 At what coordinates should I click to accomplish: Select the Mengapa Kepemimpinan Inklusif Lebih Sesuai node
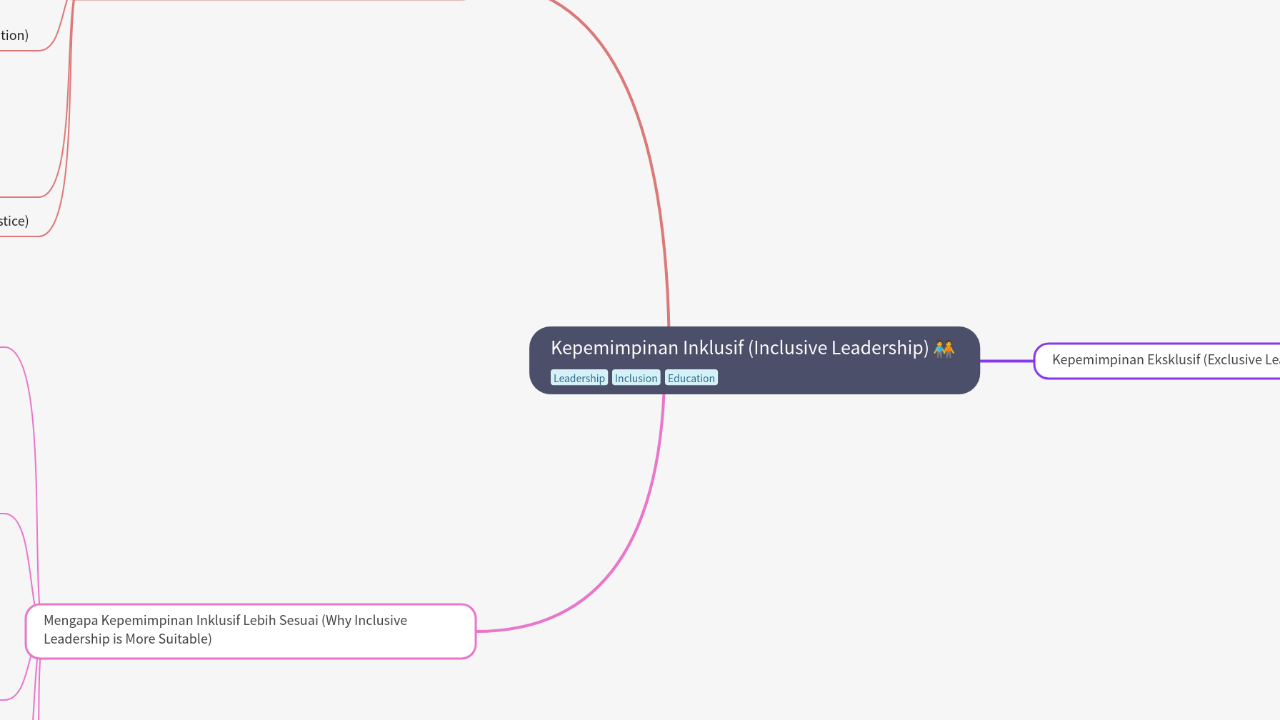[250, 631]
